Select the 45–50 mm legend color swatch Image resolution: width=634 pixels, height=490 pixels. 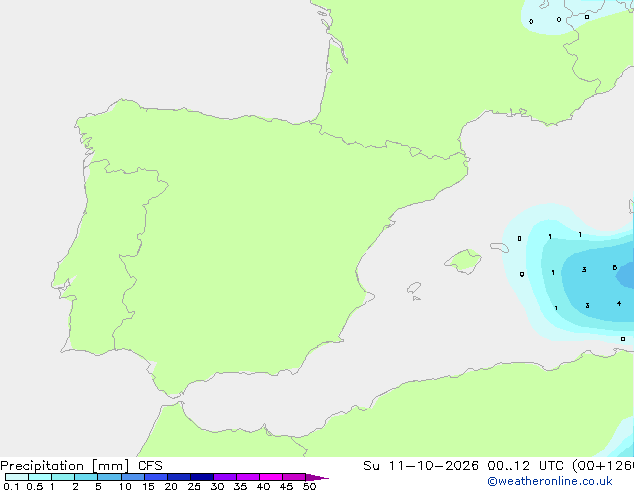(x=294, y=477)
